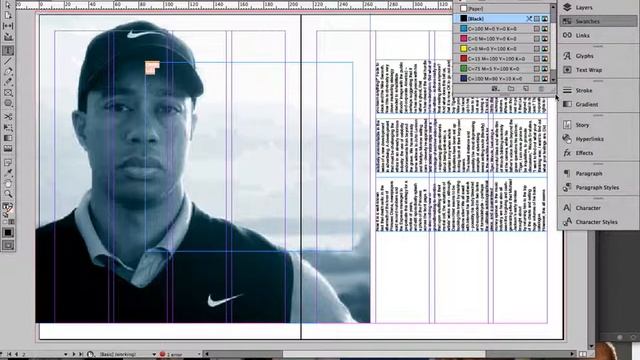Select the yellow C=0 M=0 Y=100 K=0 swatch
The width and height of the screenshot is (640, 360).
[502, 49]
